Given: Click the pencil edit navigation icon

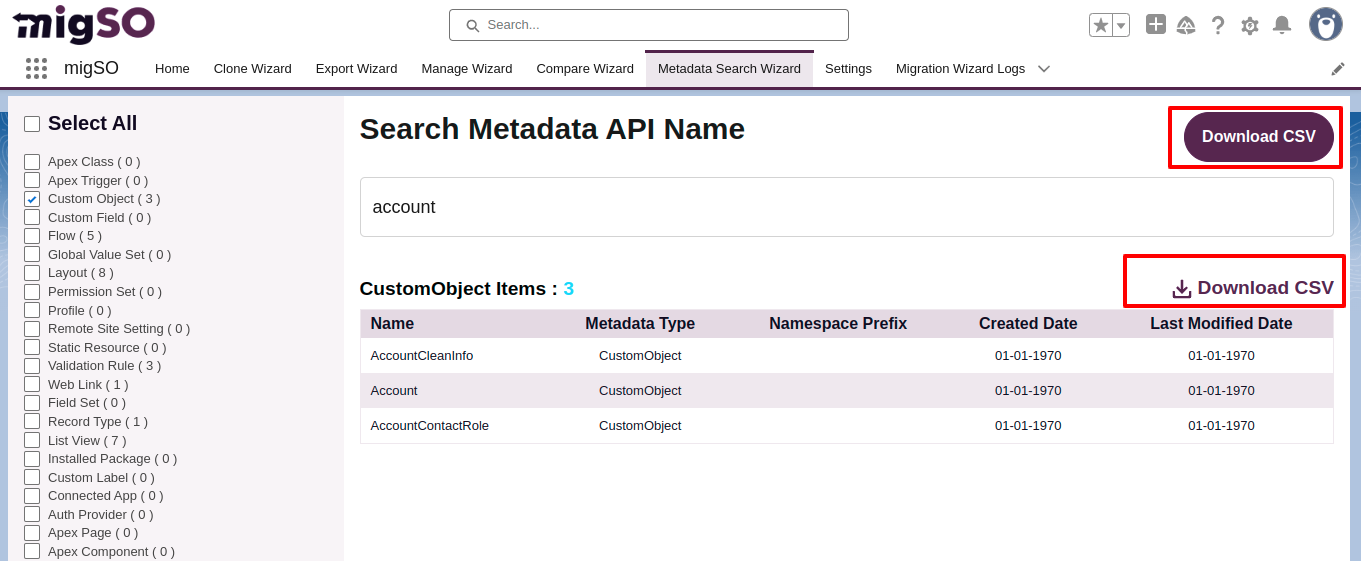Looking at the screenshot, I should click(1338, 69).
